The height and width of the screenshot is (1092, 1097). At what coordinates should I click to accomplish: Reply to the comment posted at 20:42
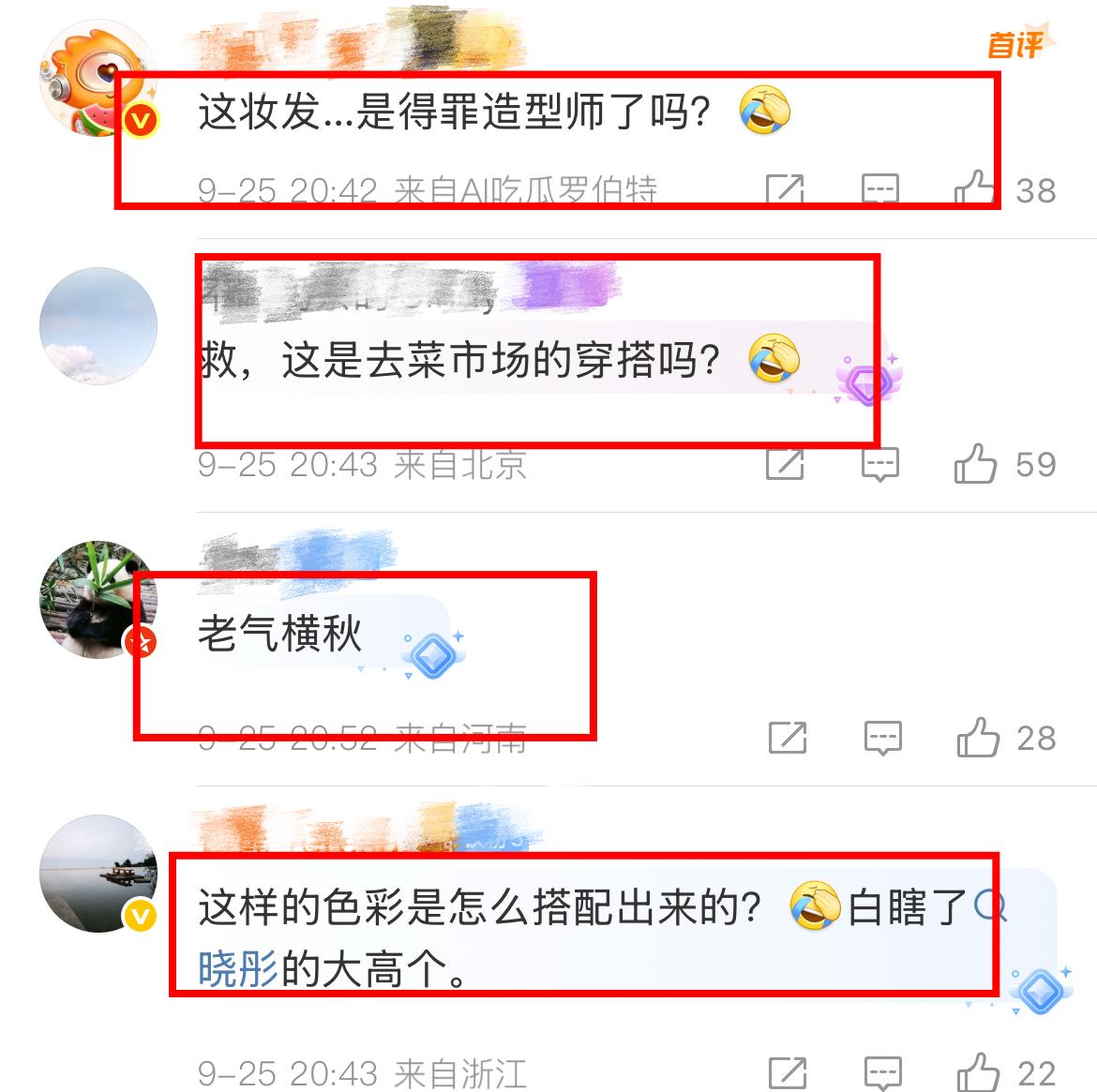tap(880, 189)
